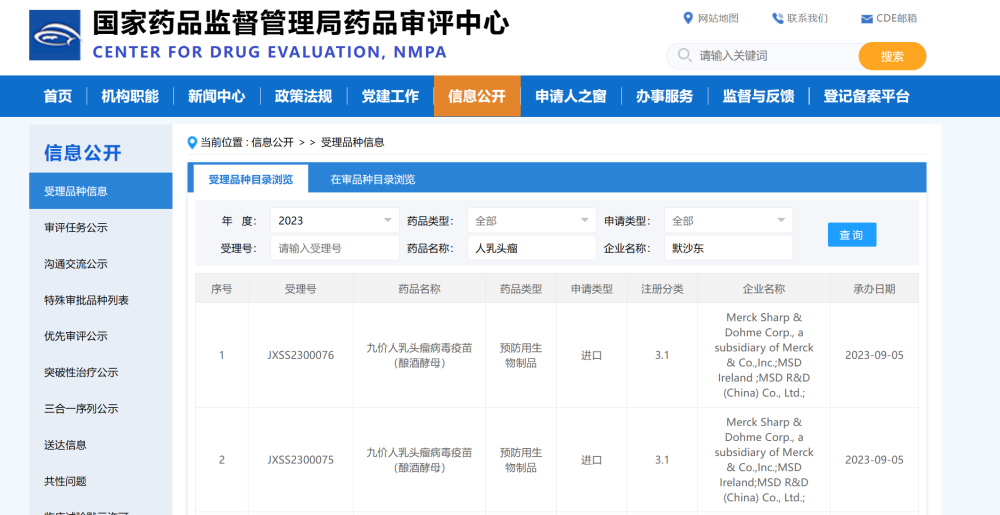Click the 药品名称 column header

[419, 289]
